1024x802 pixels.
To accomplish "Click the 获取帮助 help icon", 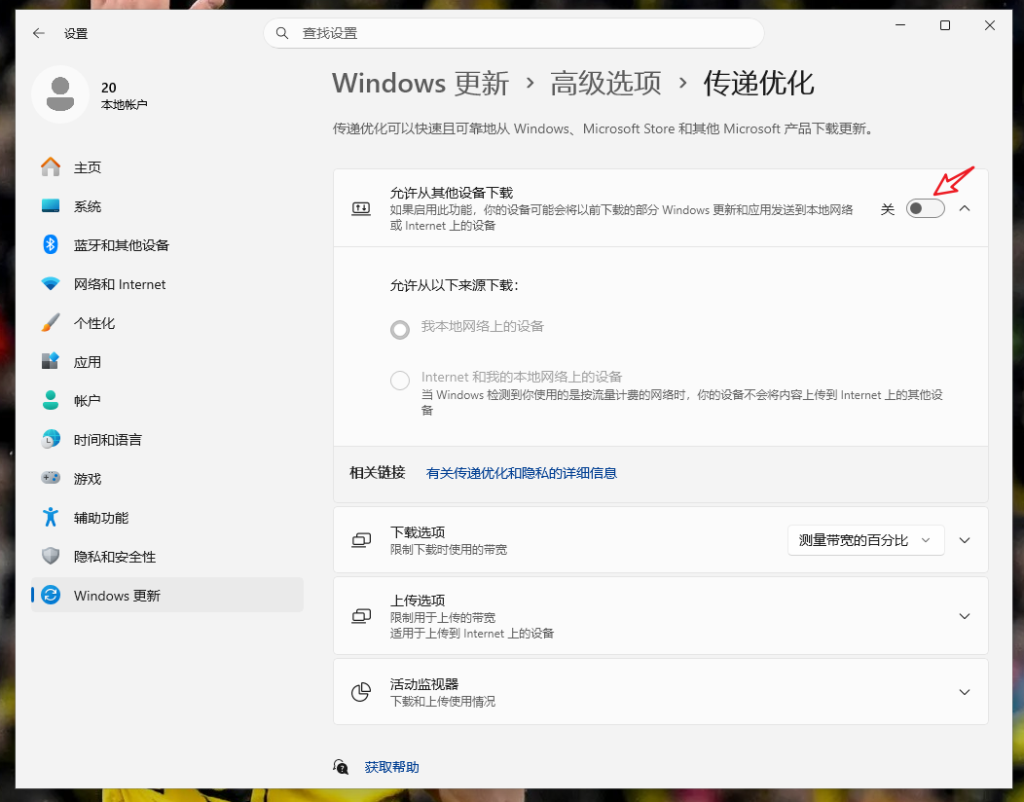I will coord(341,767).
